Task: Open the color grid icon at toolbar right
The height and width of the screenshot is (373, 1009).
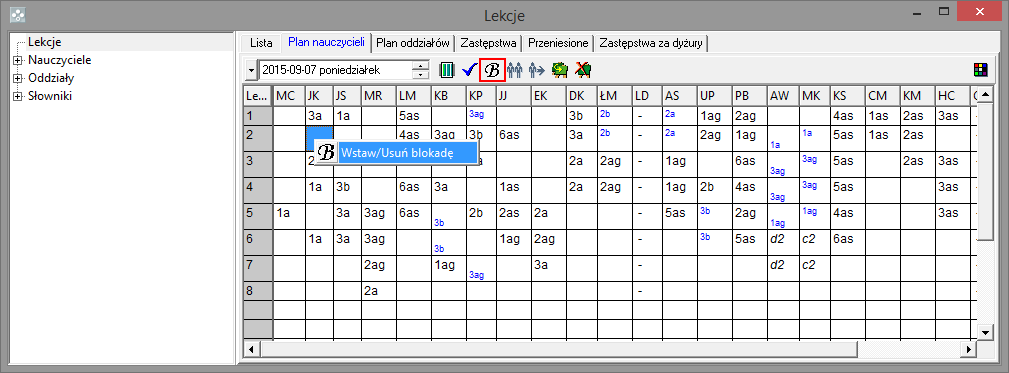Action: click(x=980, y=69)
